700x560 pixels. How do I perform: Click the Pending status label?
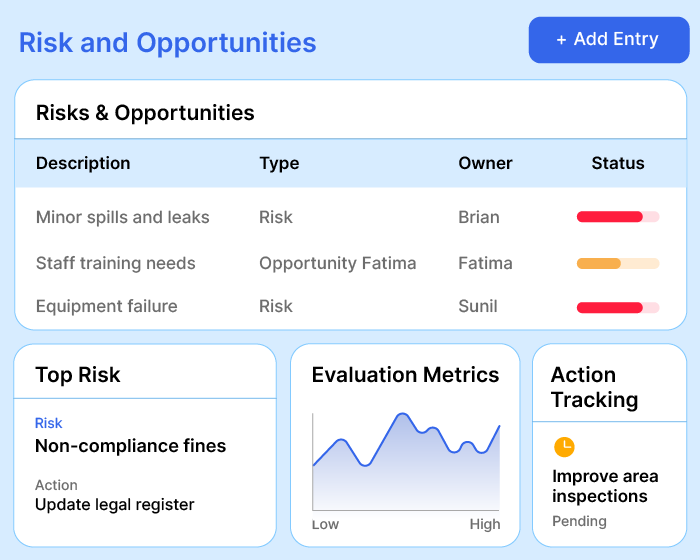tap(579, 521)
